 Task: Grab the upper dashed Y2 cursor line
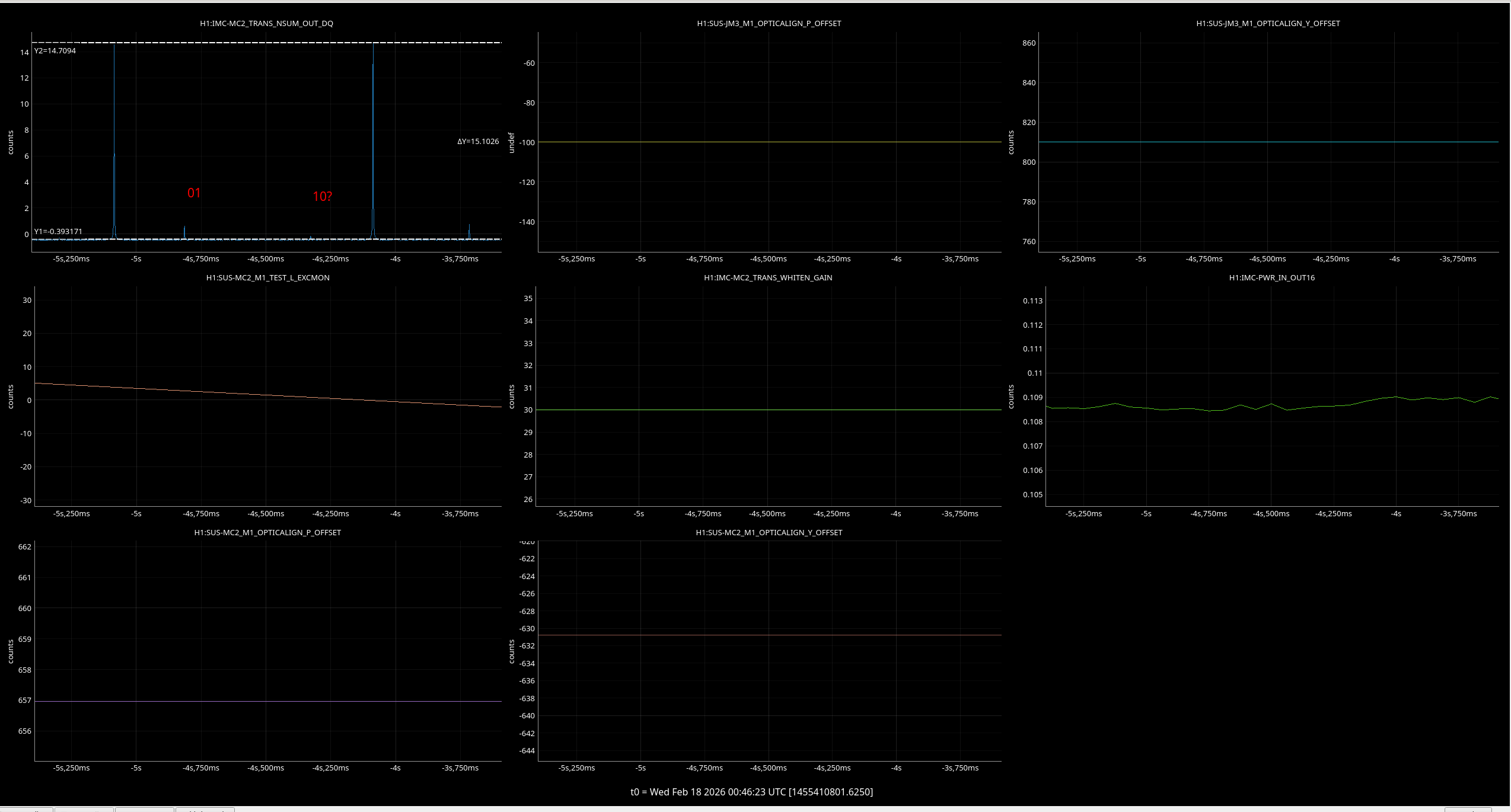(x=267, y=43)
